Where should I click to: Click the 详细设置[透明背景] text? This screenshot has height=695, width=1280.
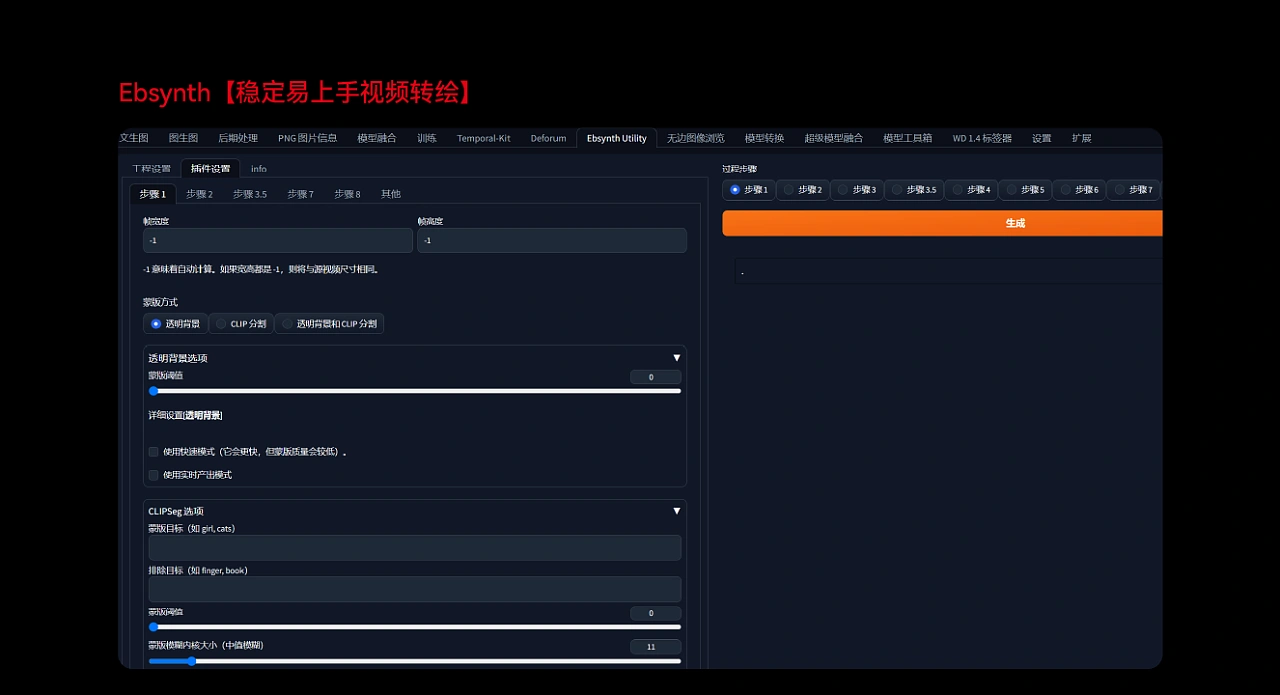click(x=185, y=415)
